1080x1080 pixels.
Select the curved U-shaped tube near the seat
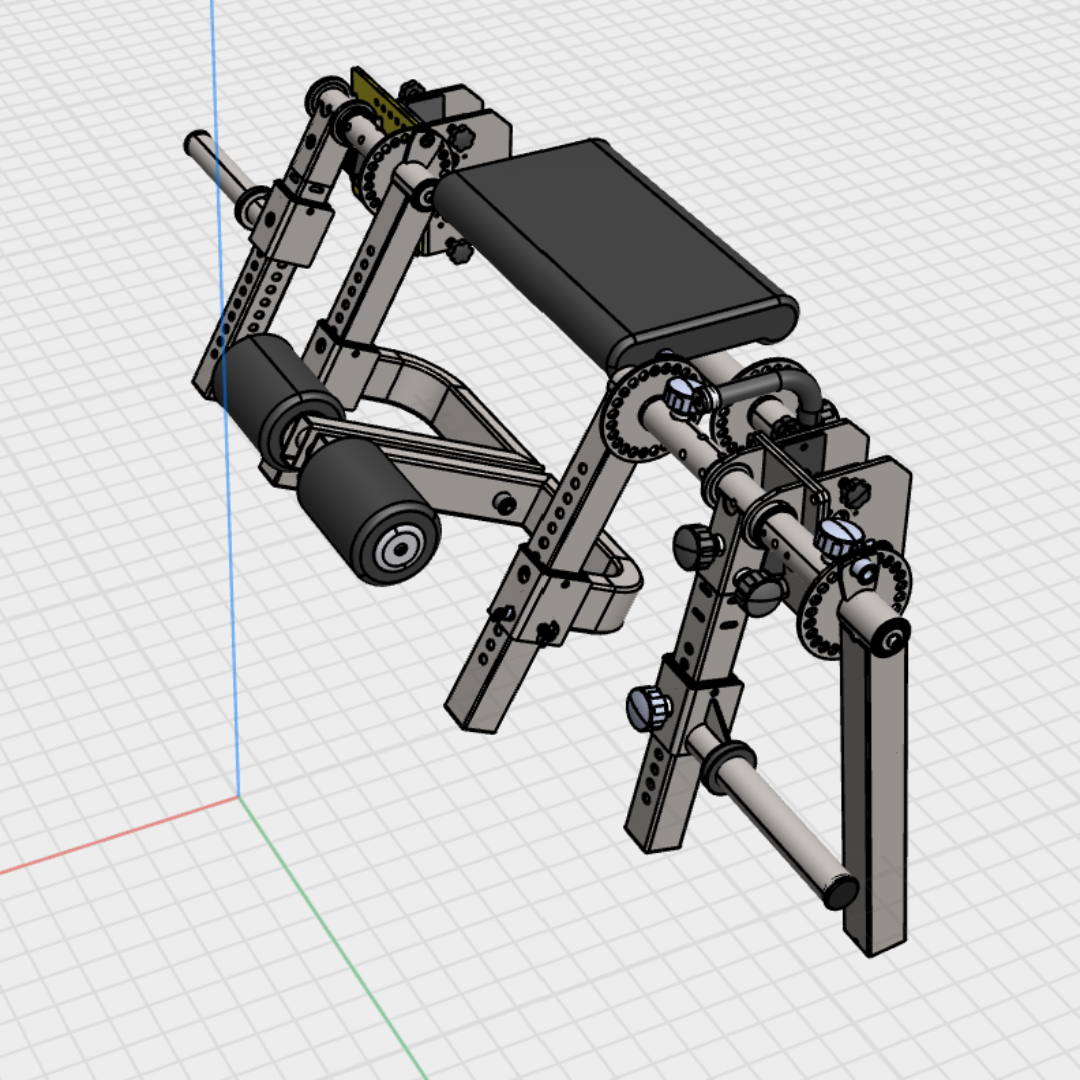click(x=773, y=391)
